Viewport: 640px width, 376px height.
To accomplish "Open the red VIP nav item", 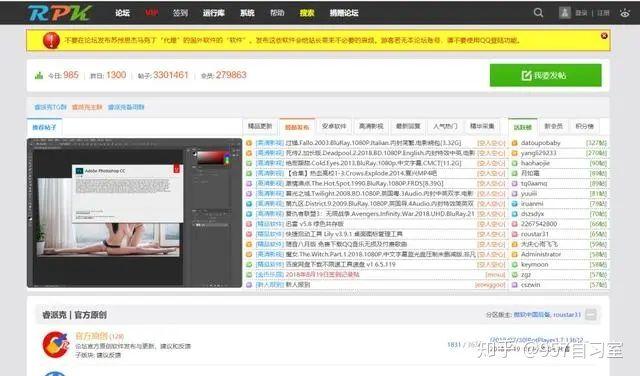I will (152, 13).
